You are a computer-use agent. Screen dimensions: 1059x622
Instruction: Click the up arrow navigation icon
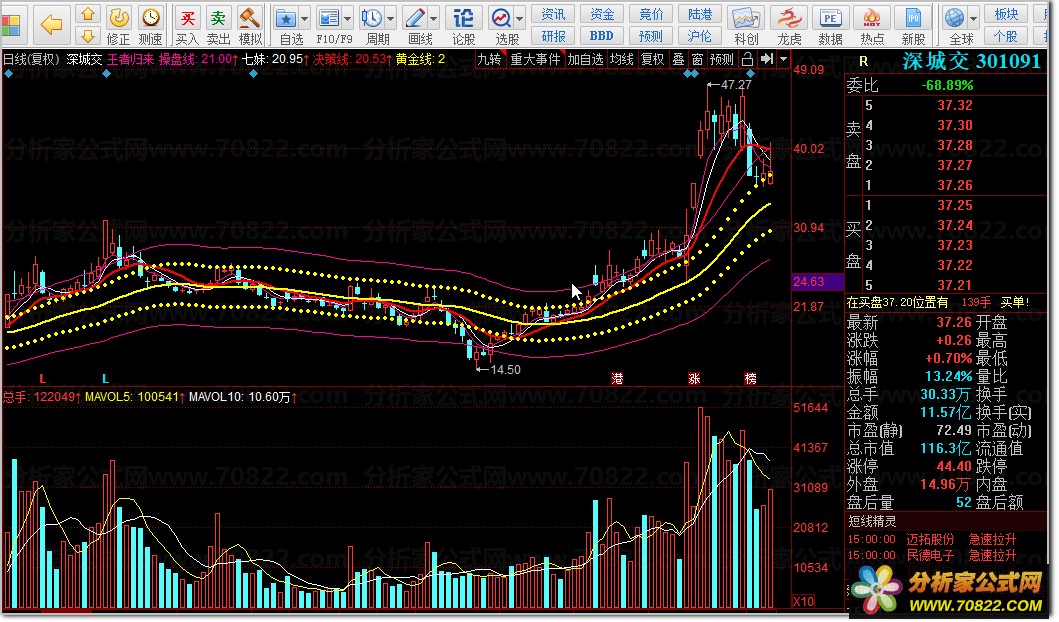(87, 14)
